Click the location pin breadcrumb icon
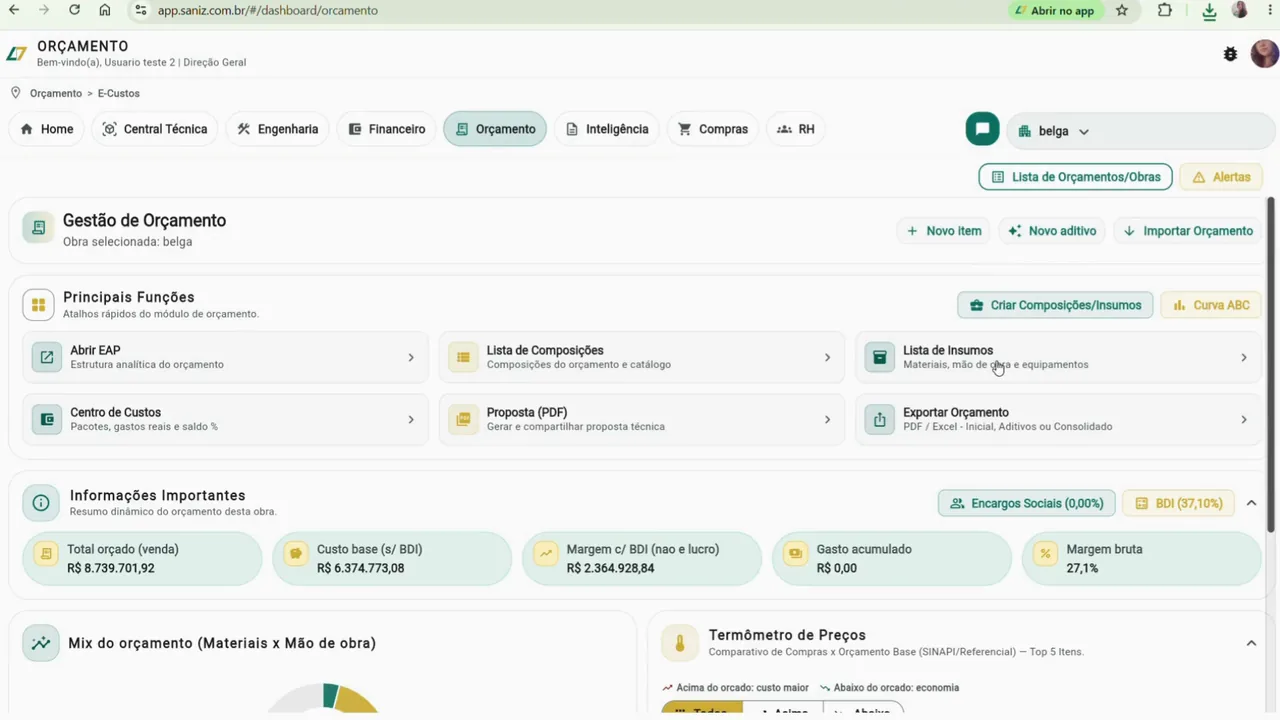Viewport: 1280px width, 720px height. pyautogui.click(x=15, y=93)
